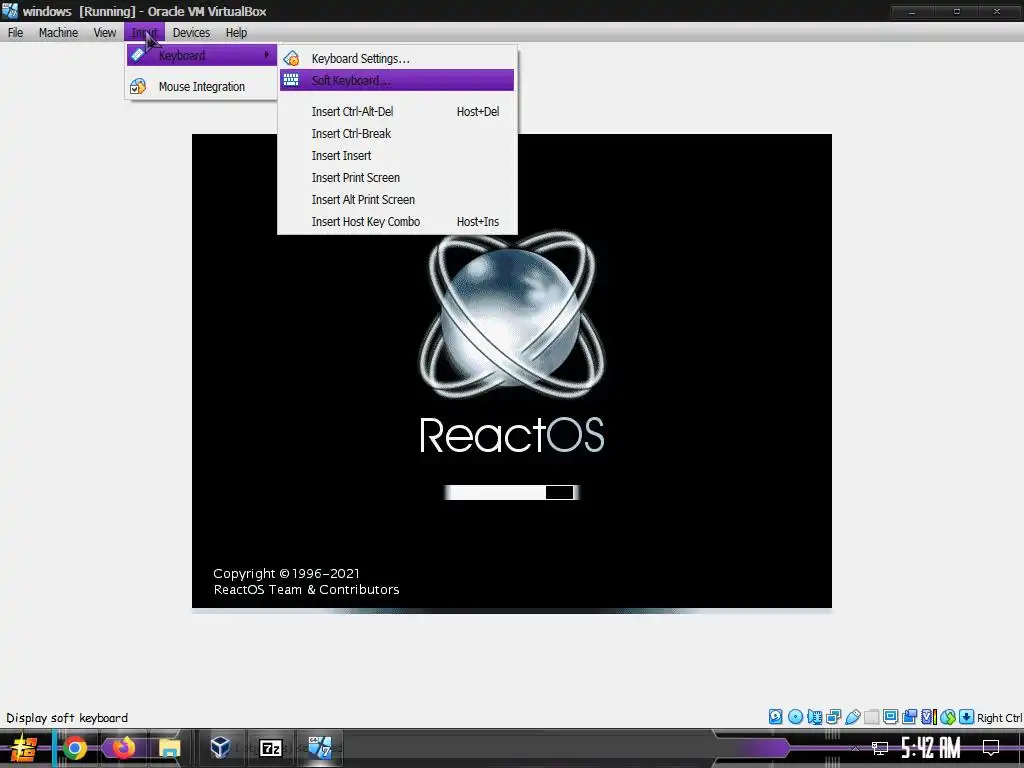Launch Chrome from the taskbar

[x=74, y=748]
